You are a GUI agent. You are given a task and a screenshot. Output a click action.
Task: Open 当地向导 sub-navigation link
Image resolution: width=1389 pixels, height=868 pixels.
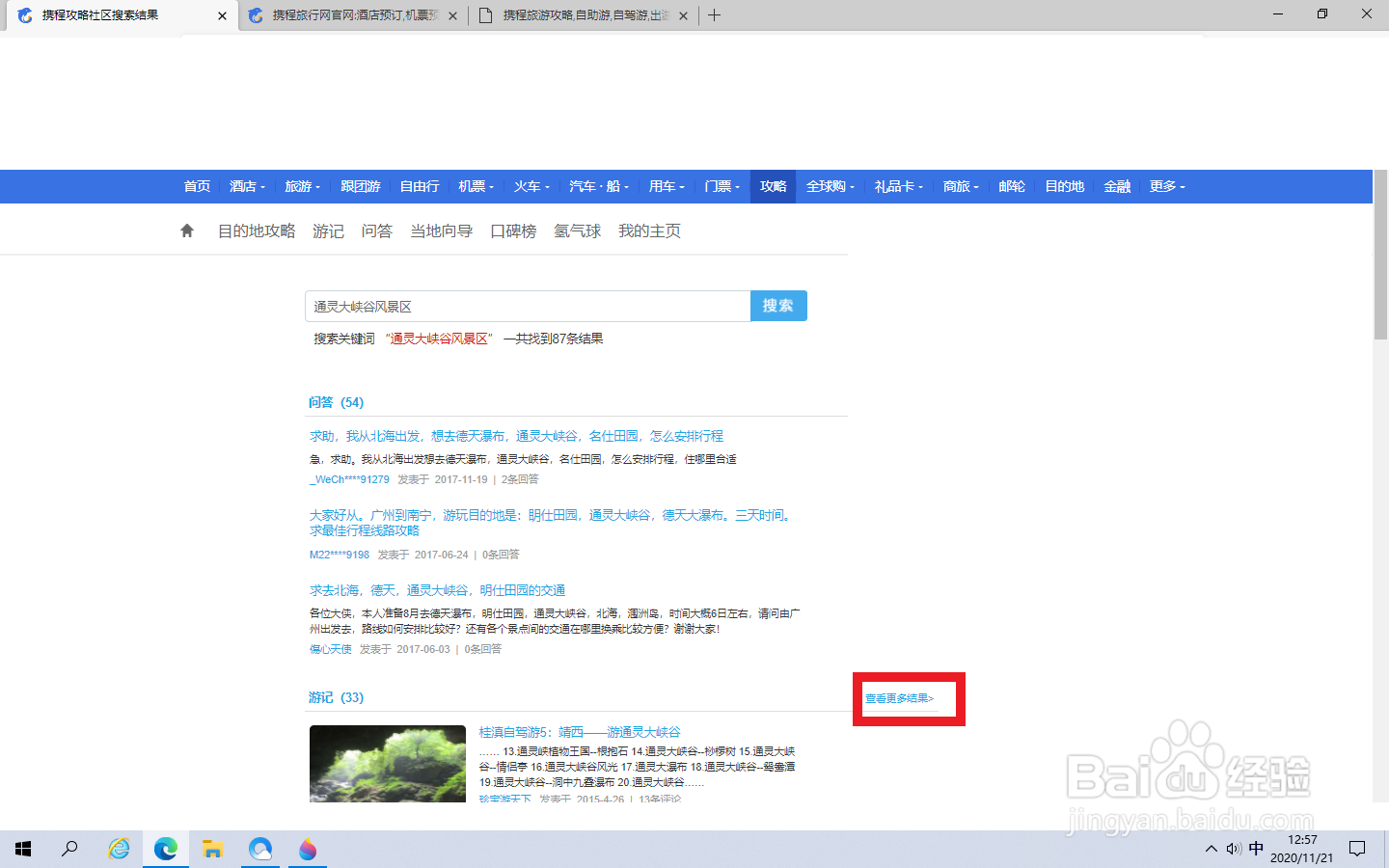442,231
